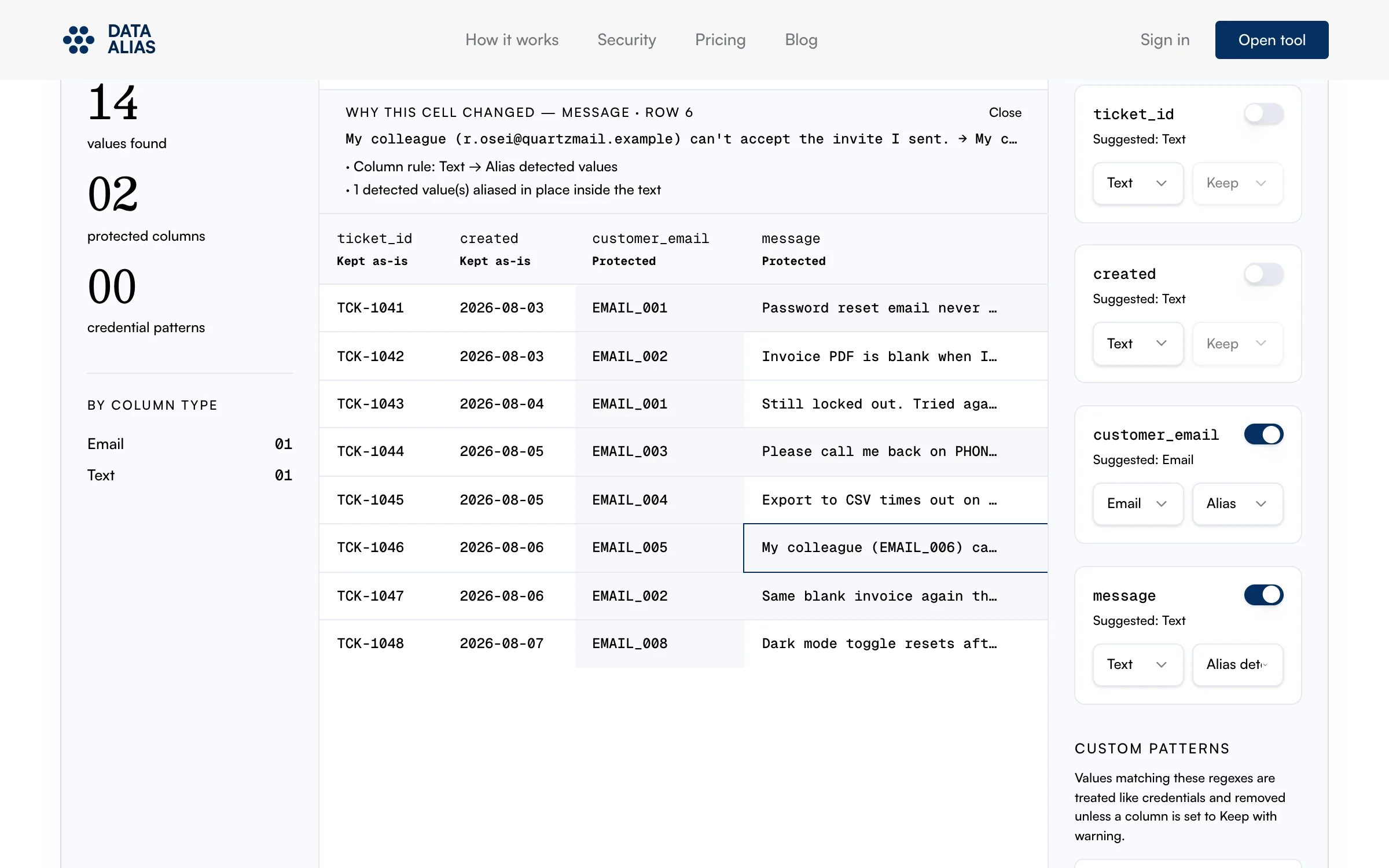The width and height of the screenshot is (1389, 868).
Task: Open message column type dropdown
Action: click(x=1138, y=664)
